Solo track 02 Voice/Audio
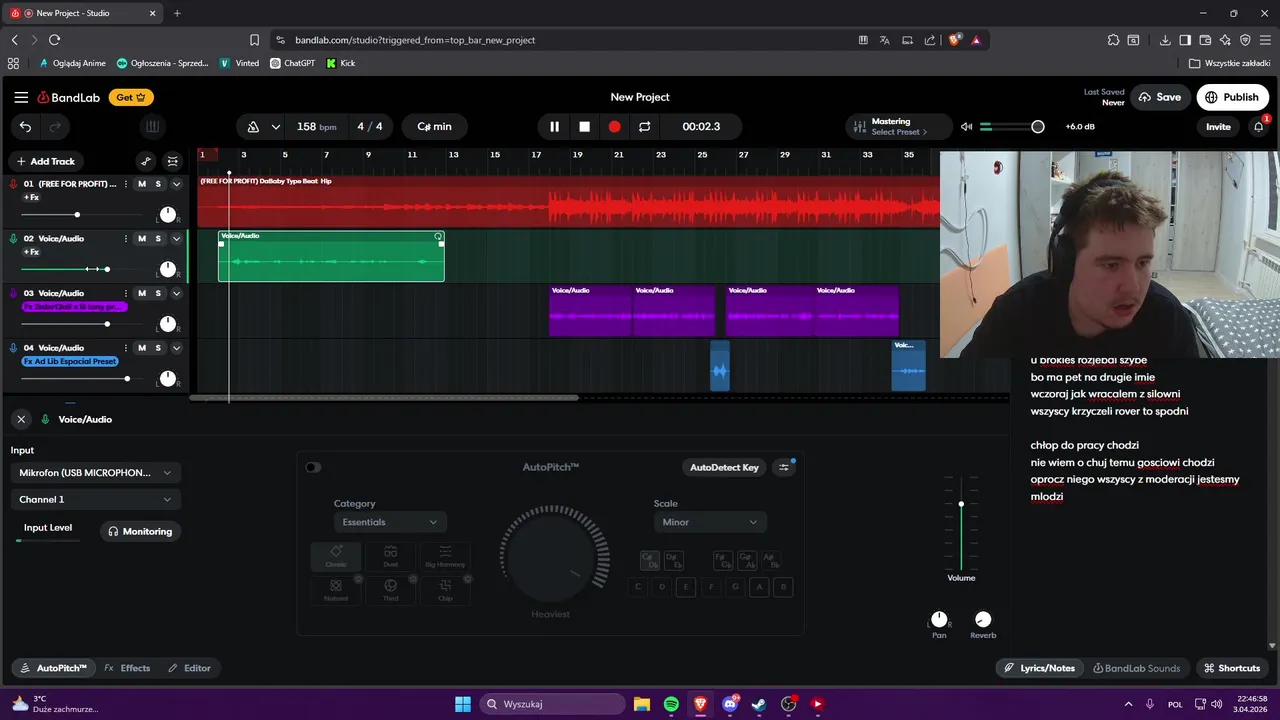The image size is (1280, 720). pyautogui.click(x=158, y=238)
